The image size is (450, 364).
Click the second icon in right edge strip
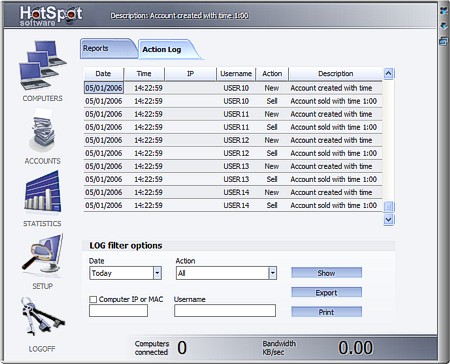[x=444, y=26]
